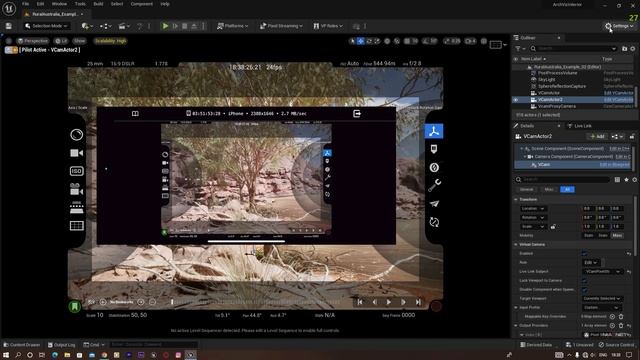The image size is (640, 360).
Task: Select the highlighted blue tripod icon on the VCam right panel
Action: point(434,131)
